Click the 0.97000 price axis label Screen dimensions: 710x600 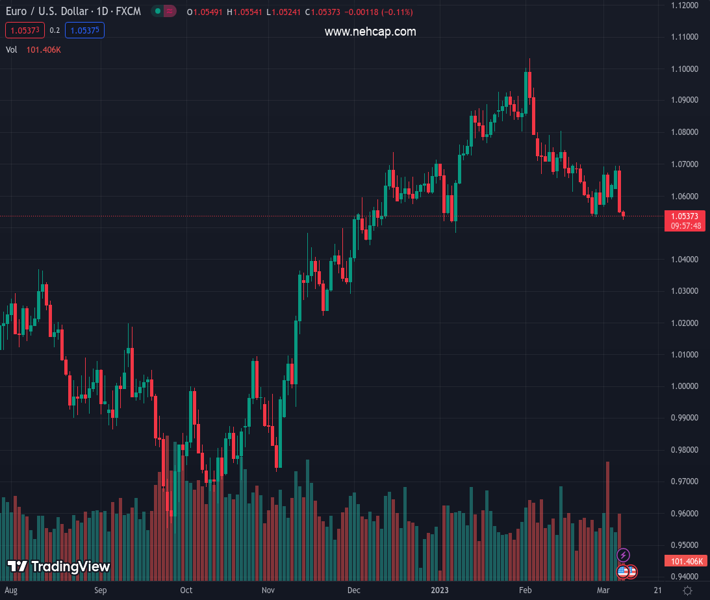pos(684,481)
